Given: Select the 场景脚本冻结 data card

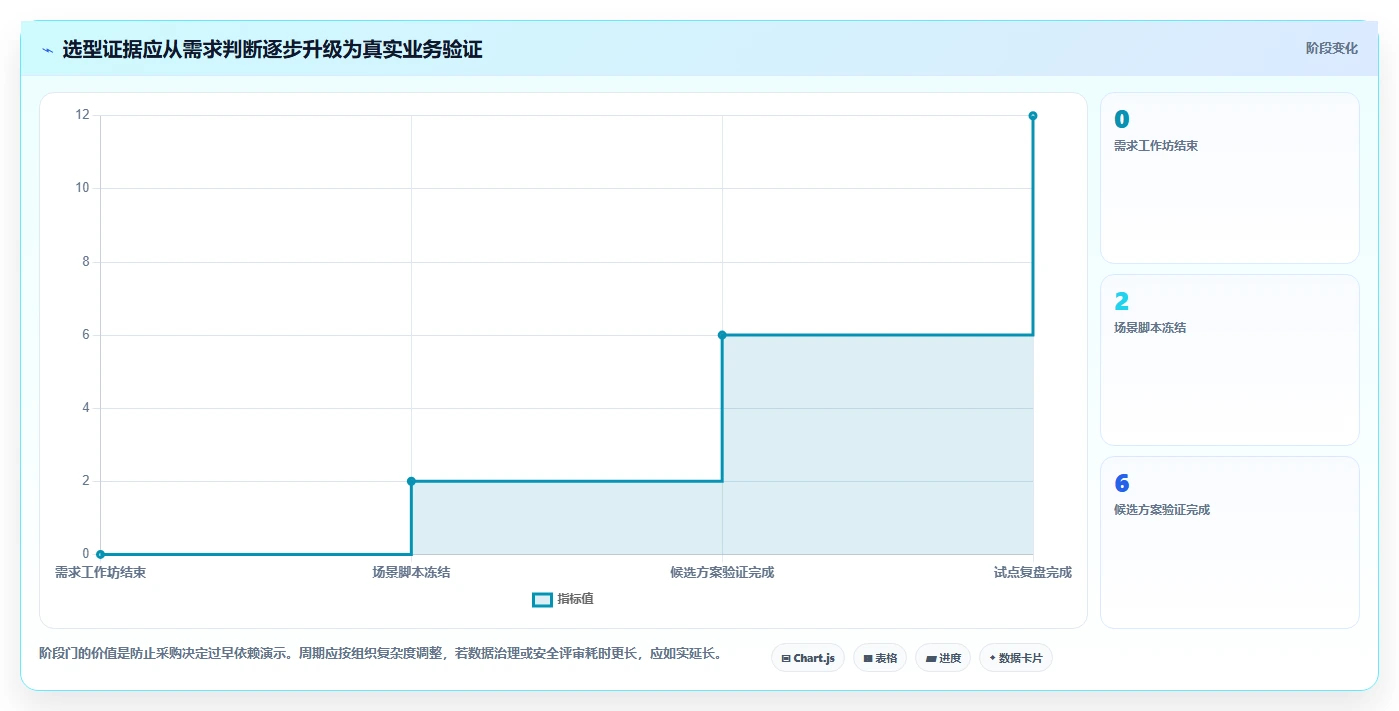Looking at the screenshot, I should pos(1230,360).
